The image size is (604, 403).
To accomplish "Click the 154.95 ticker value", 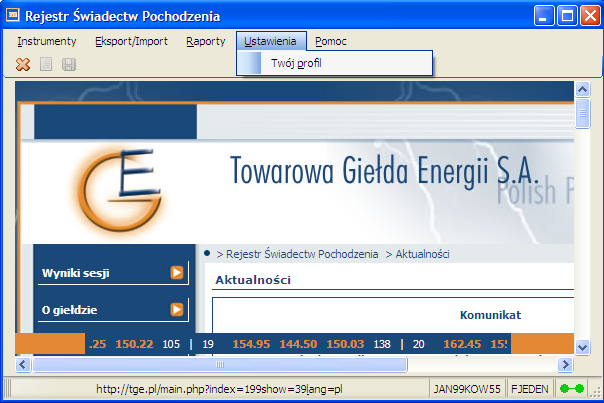I will click(x=251, y=344).
